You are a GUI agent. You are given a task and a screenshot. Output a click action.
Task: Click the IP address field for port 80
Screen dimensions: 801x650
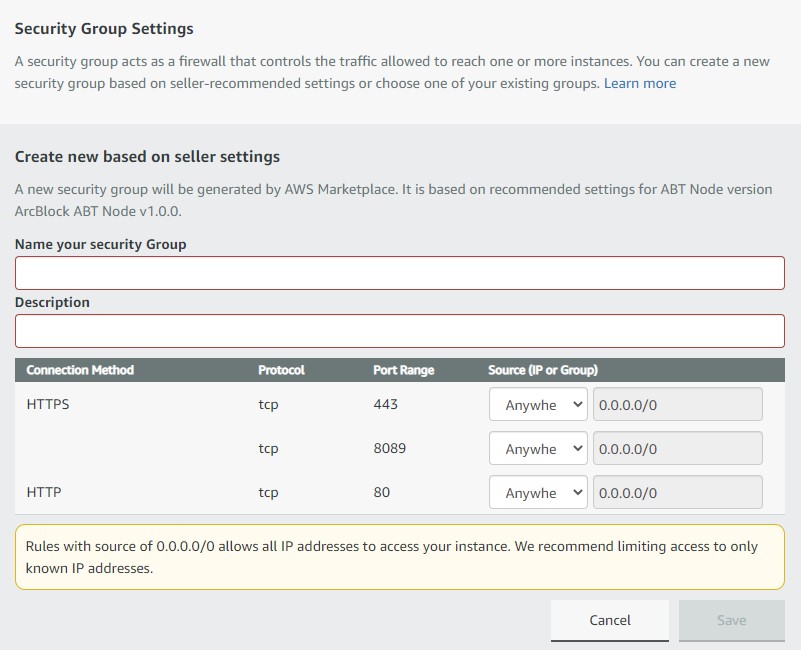tap(677, 493)
